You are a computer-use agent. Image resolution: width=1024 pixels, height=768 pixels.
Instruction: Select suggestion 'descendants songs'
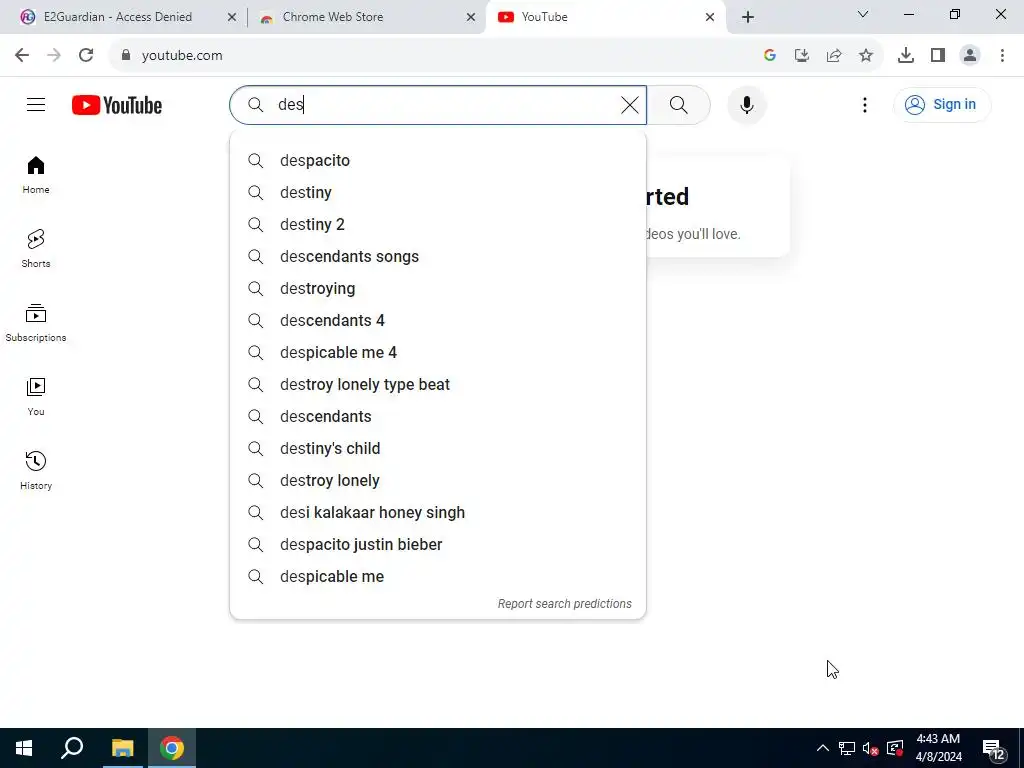tap(438, 257)
